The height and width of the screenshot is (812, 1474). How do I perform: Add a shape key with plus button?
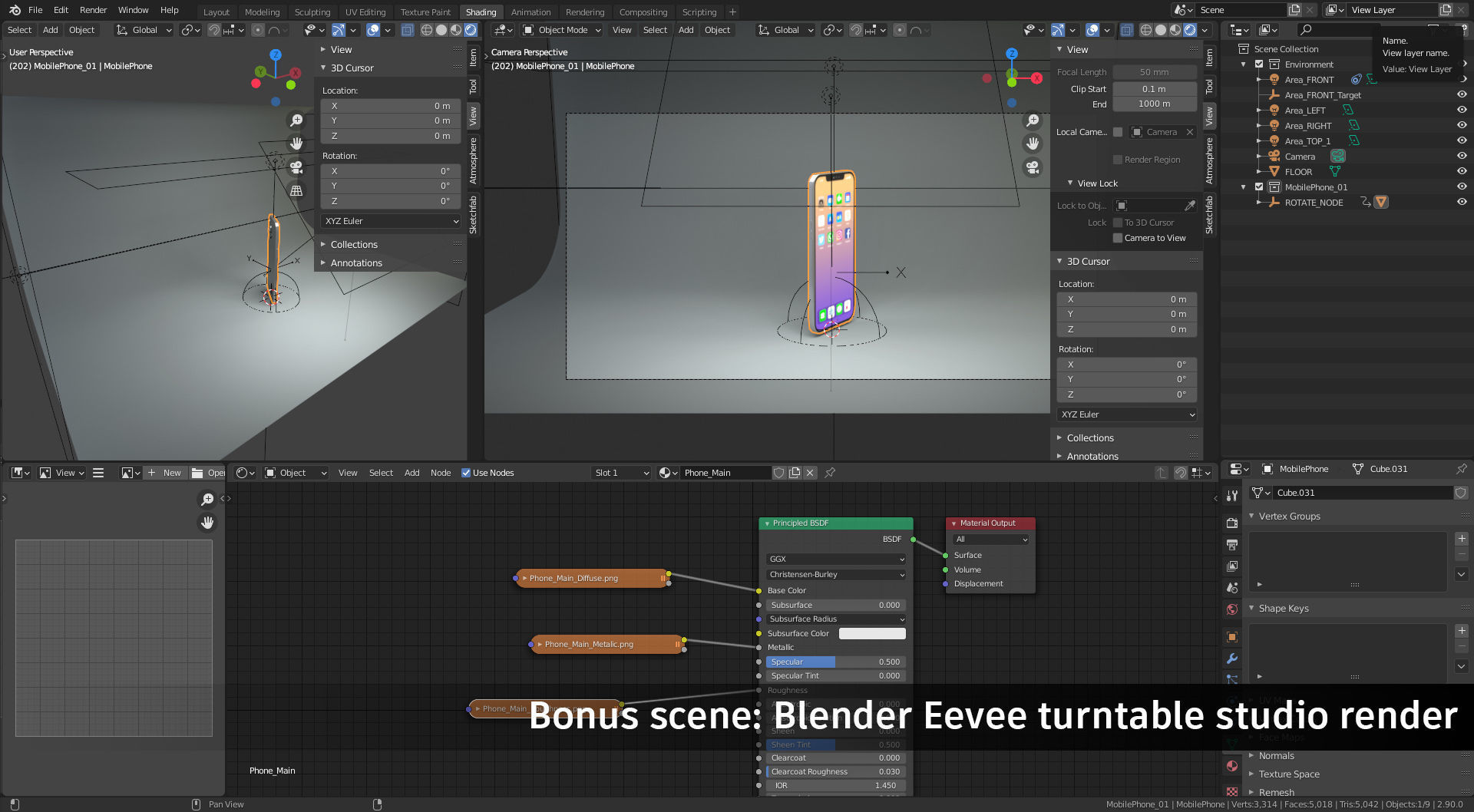tap(1462, 631)
